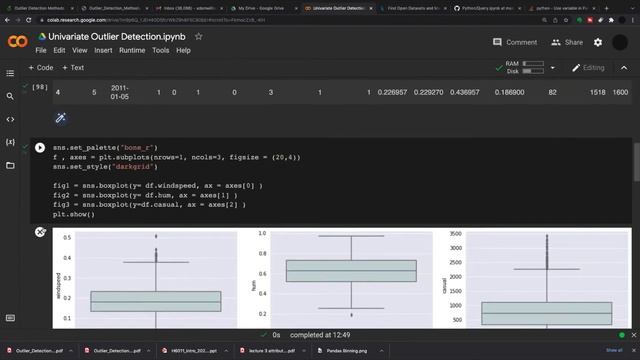Viewport: 640px width, 360px height.
Task: Expand options for Pandas Binning.png download
Action: click(x=381, y=351)
